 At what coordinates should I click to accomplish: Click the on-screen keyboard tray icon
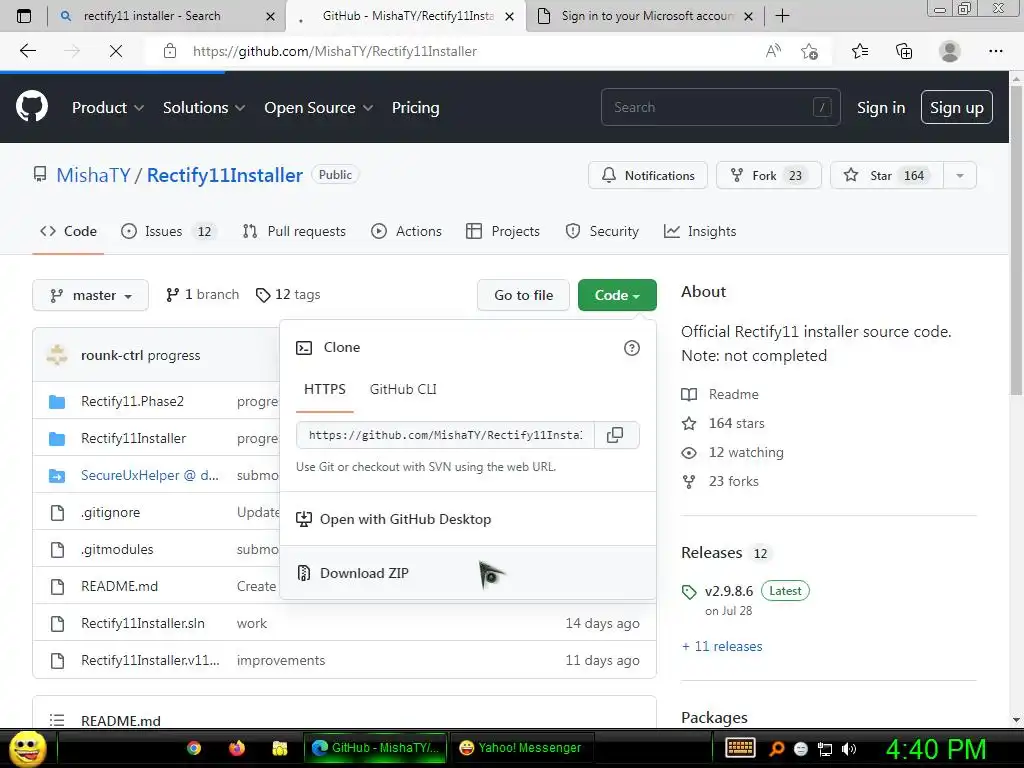[x=740, y=748]
